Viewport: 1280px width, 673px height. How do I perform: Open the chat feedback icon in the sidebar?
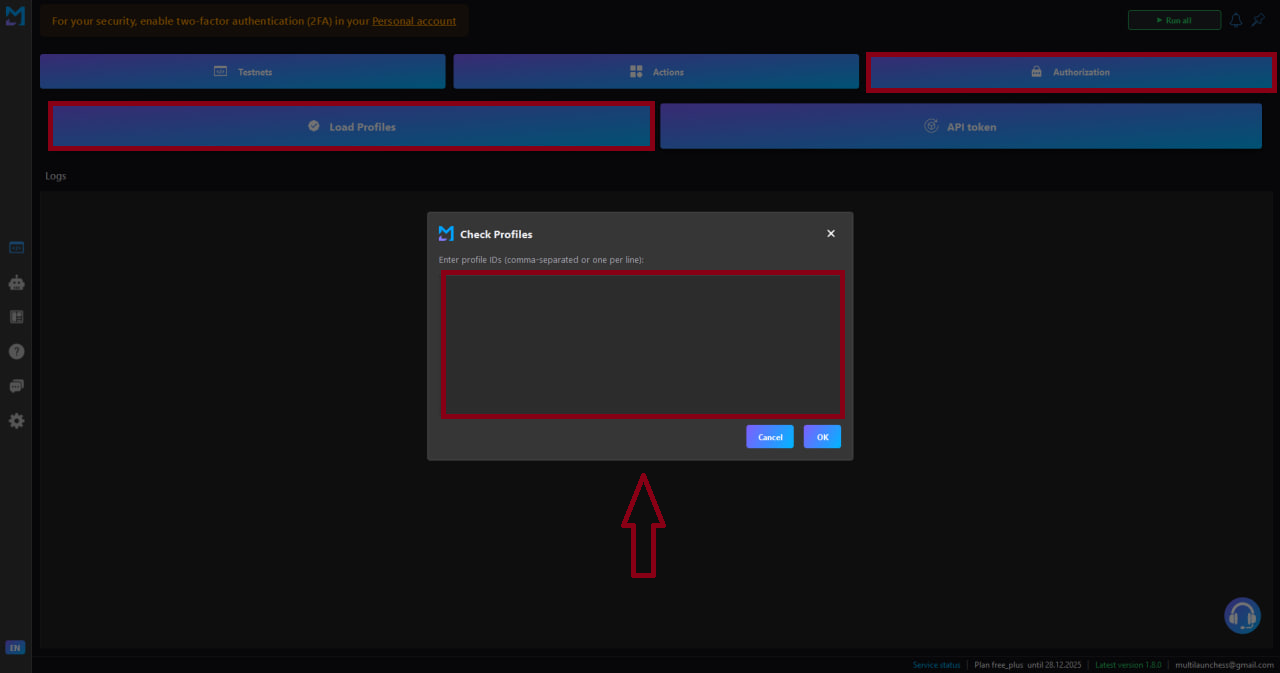15,385
